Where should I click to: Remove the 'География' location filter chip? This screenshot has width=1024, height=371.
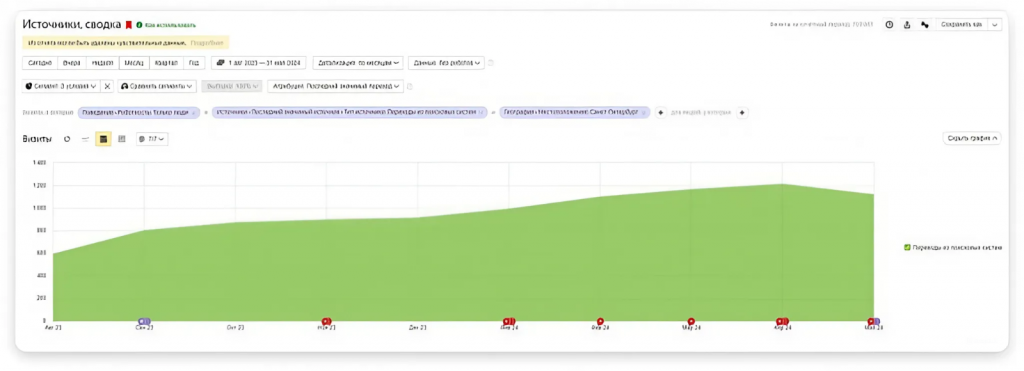tap(644, 112)
